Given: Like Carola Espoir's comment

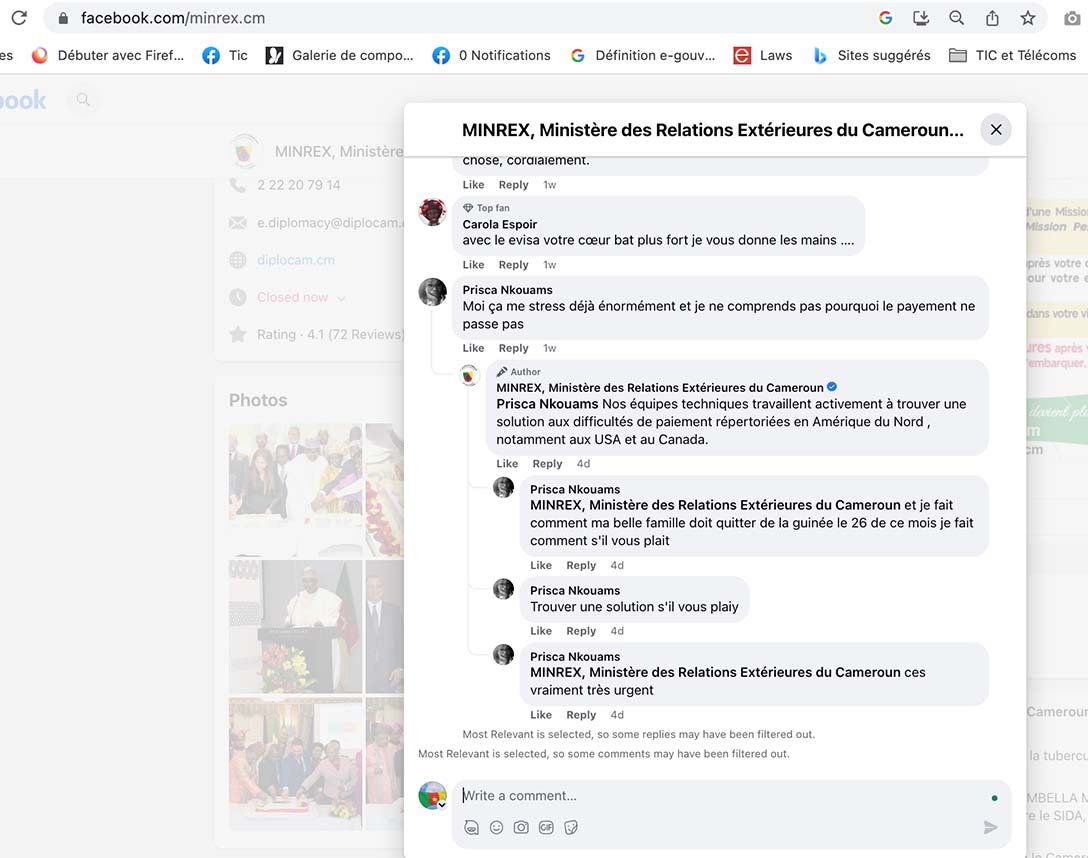Looking at the screenshot, I should pyautogui.click(x=473, y=265).
